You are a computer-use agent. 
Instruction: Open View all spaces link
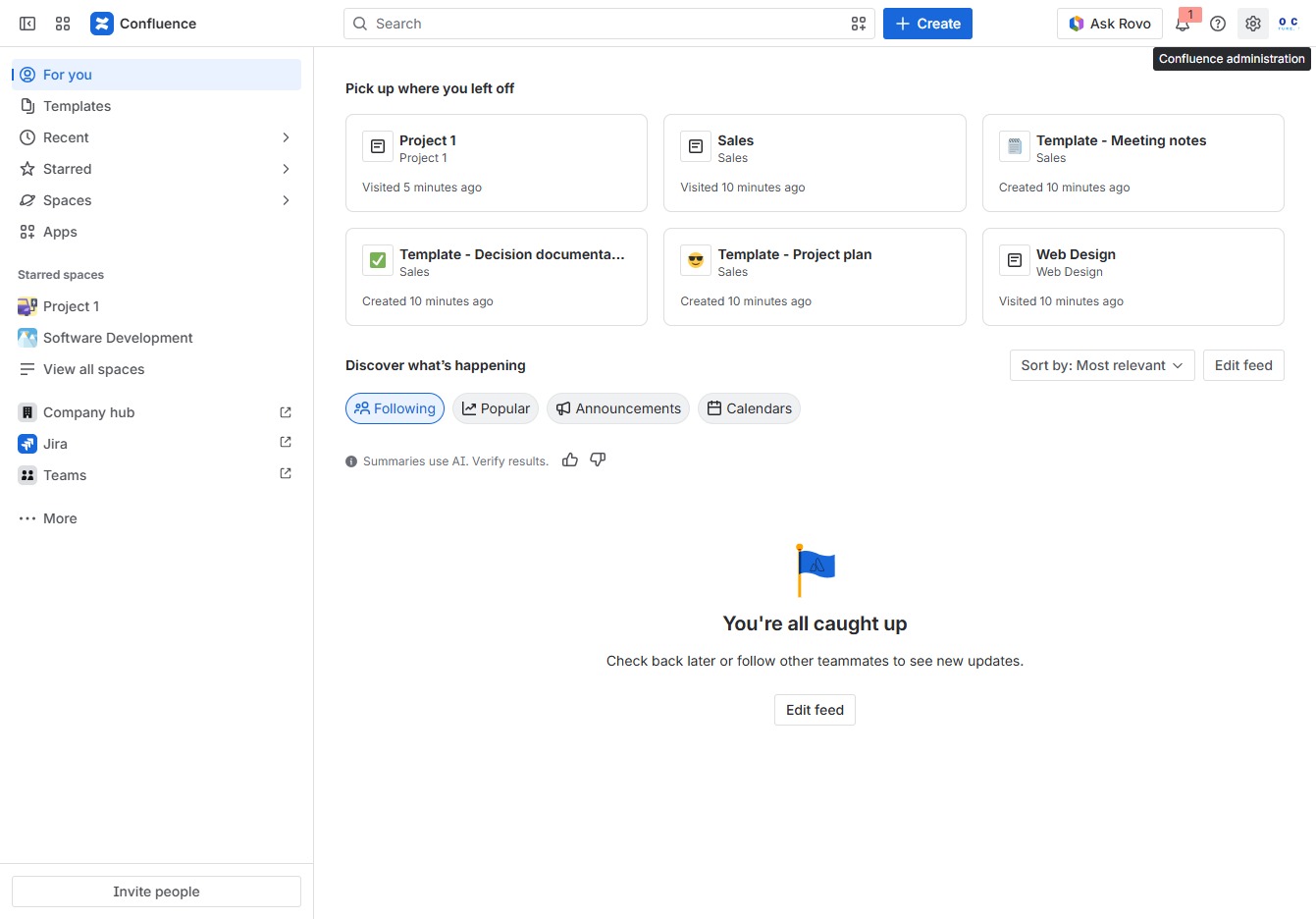[156, 369]
